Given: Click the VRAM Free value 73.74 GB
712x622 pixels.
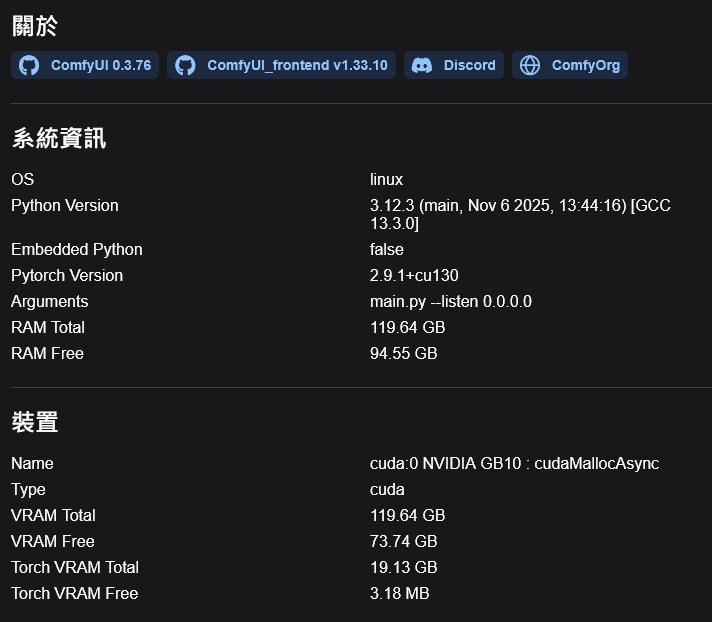Looking at the screenshot, I should coord(403,541).
